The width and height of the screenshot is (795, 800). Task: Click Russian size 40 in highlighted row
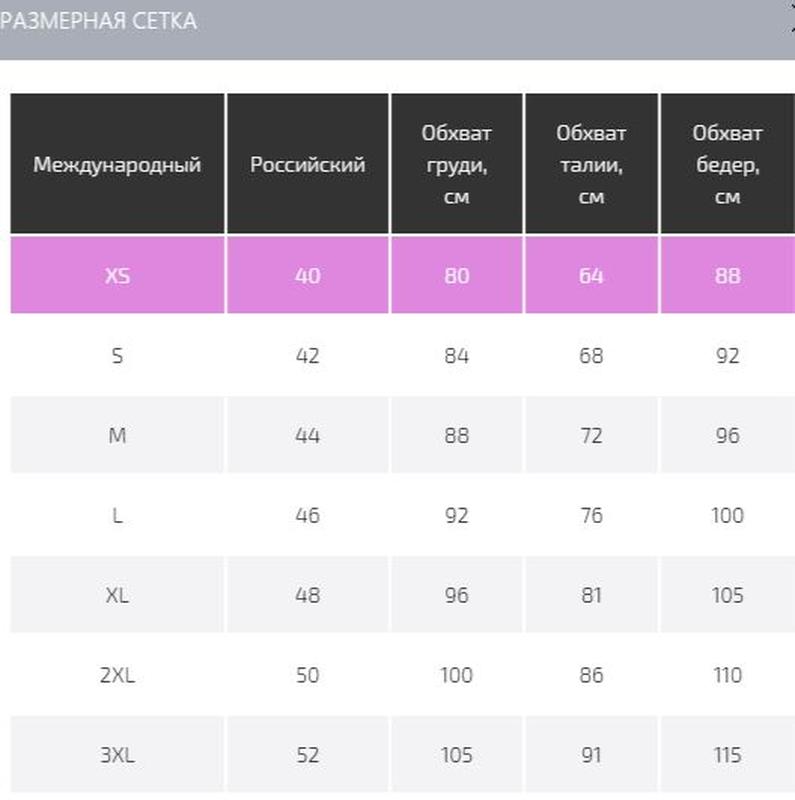click(308, 275)
